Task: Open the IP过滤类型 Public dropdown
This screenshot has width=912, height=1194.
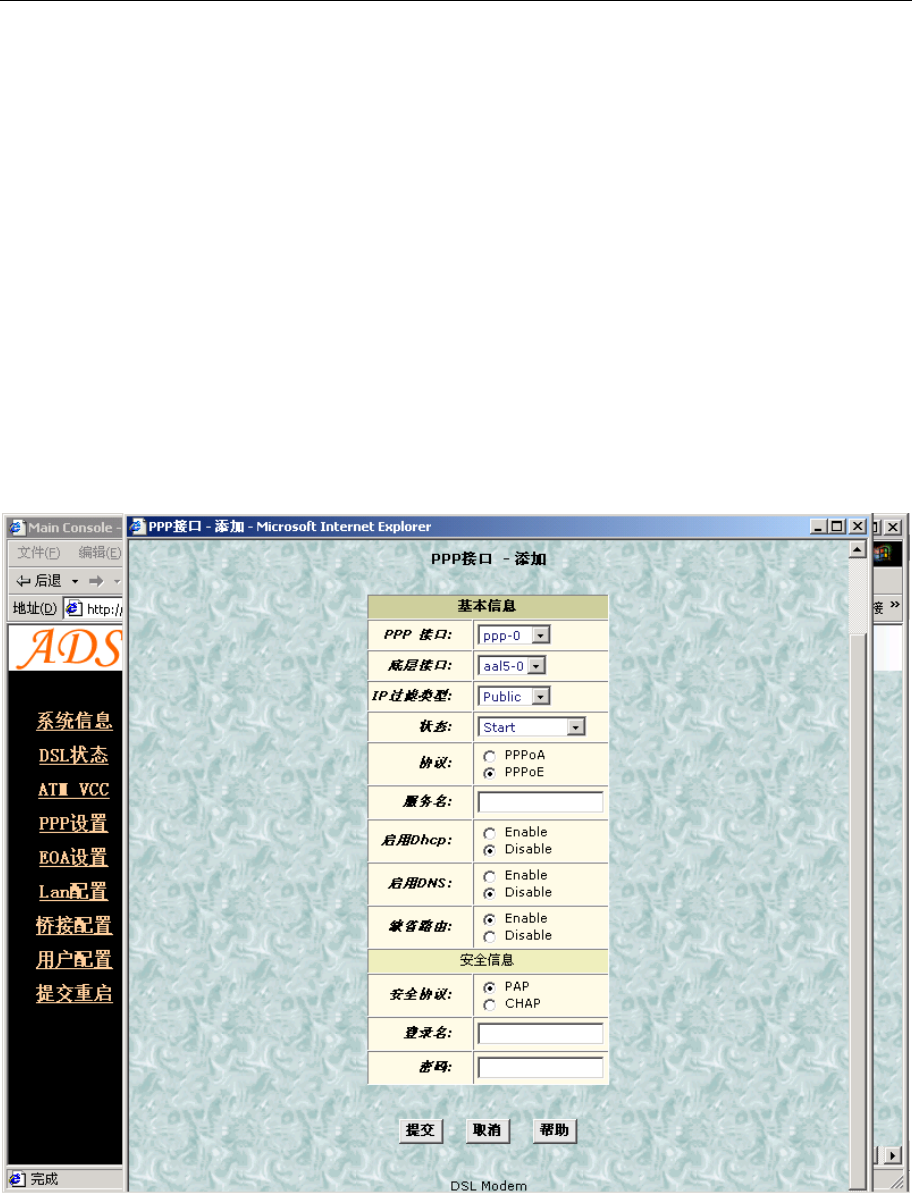Action: coord(514,696)
